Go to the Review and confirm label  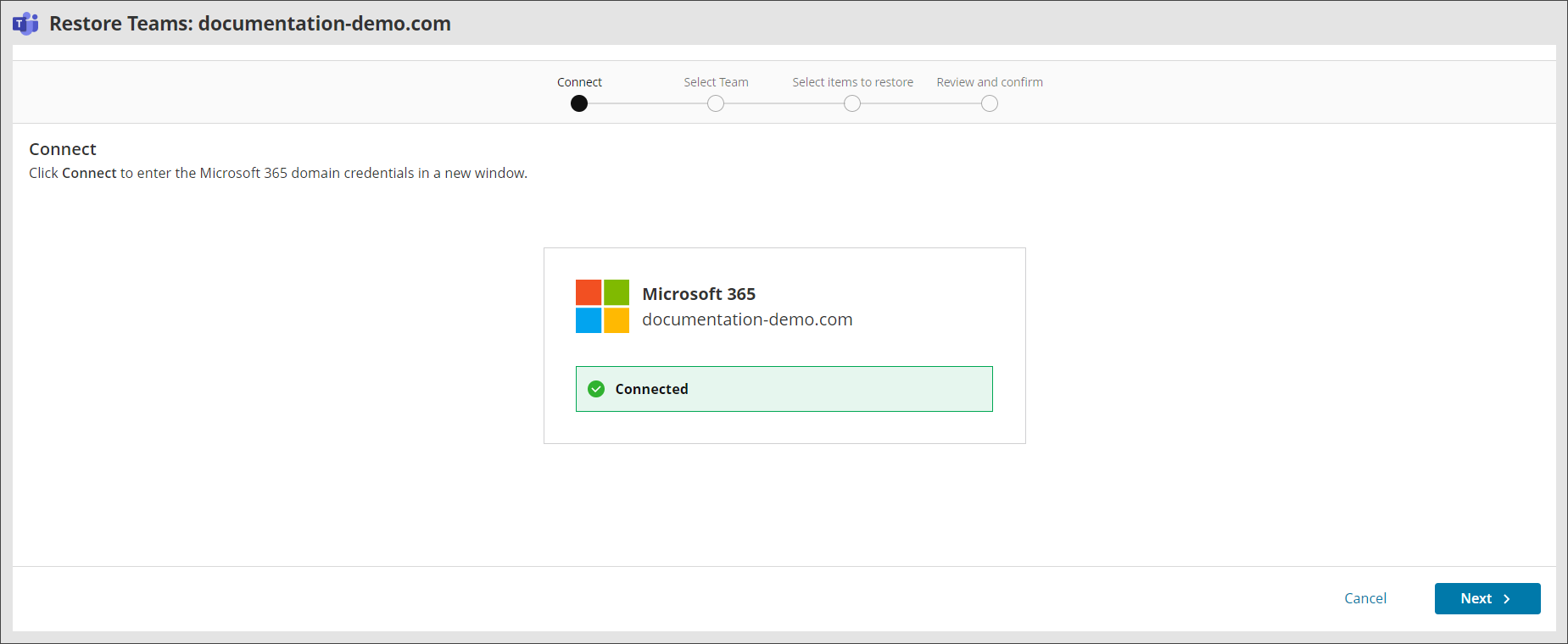pyautogui.click(x=990, y=82)
